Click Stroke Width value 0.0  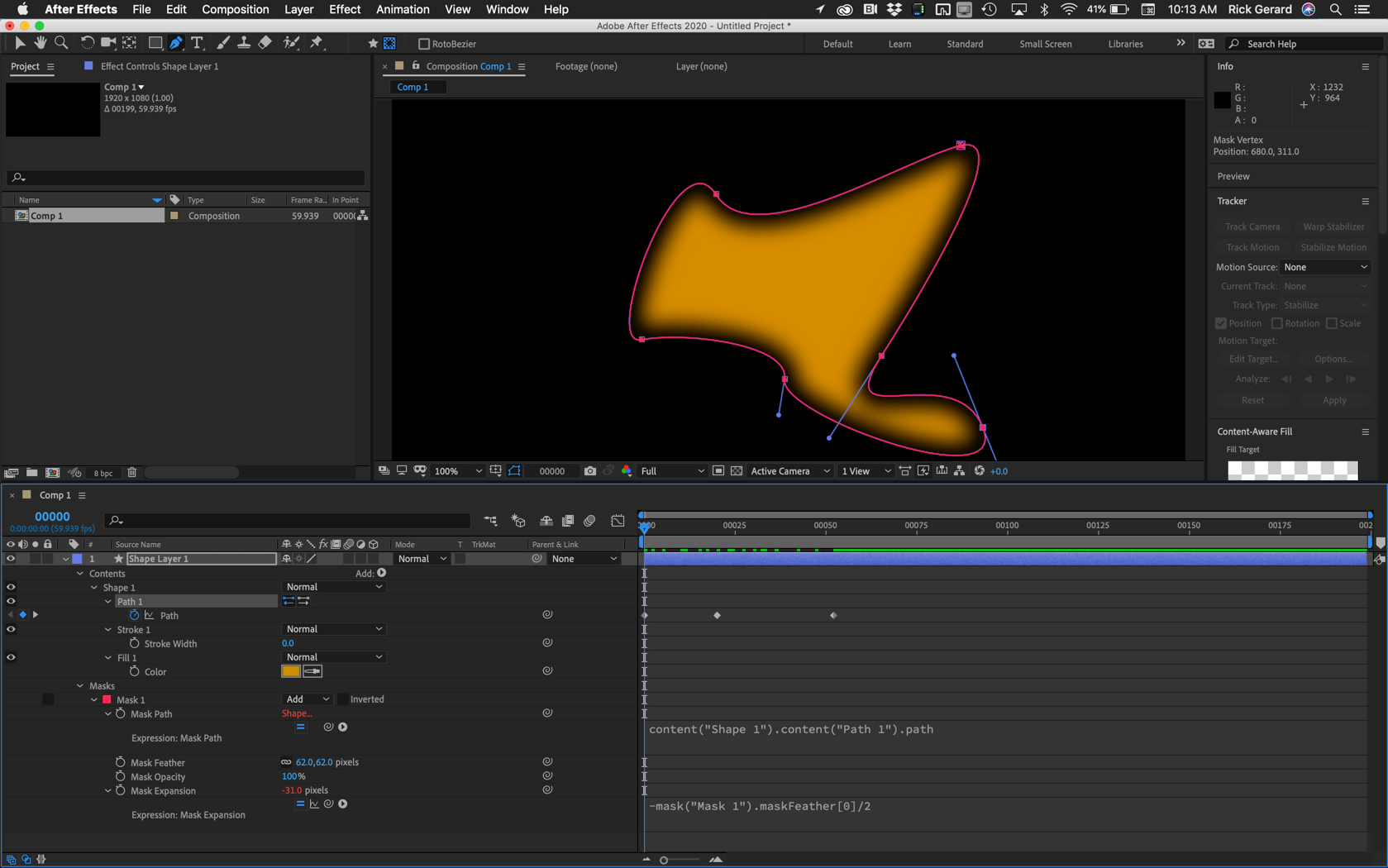coord(288,643)
